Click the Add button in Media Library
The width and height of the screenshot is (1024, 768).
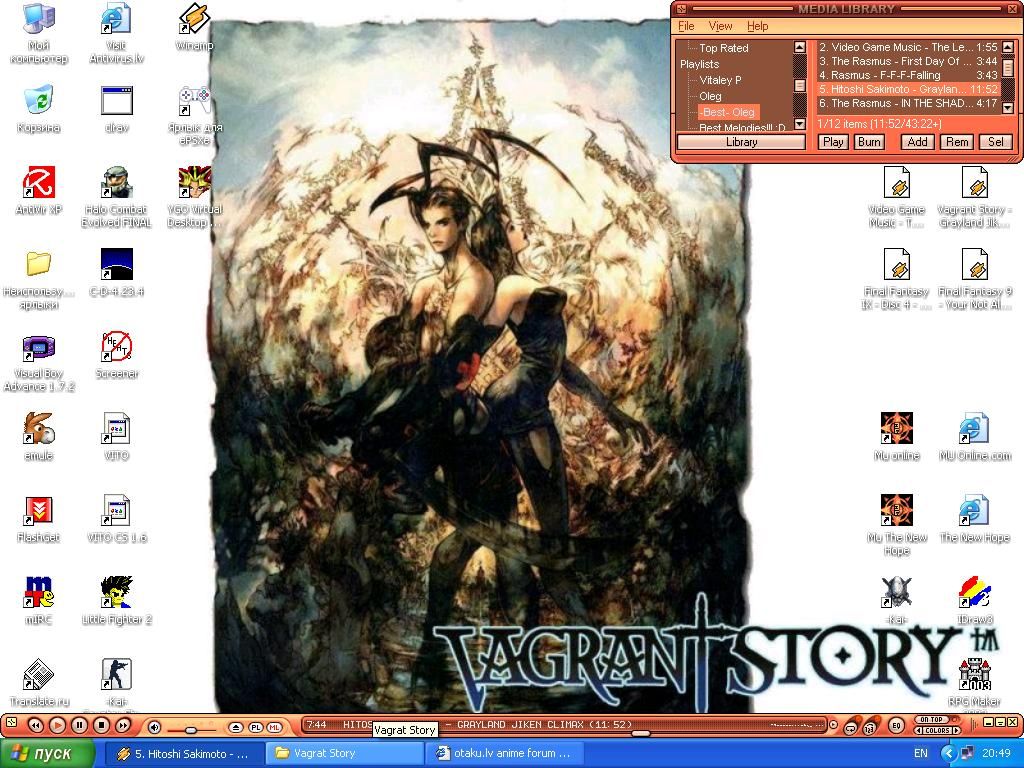(x=917, y=142)
